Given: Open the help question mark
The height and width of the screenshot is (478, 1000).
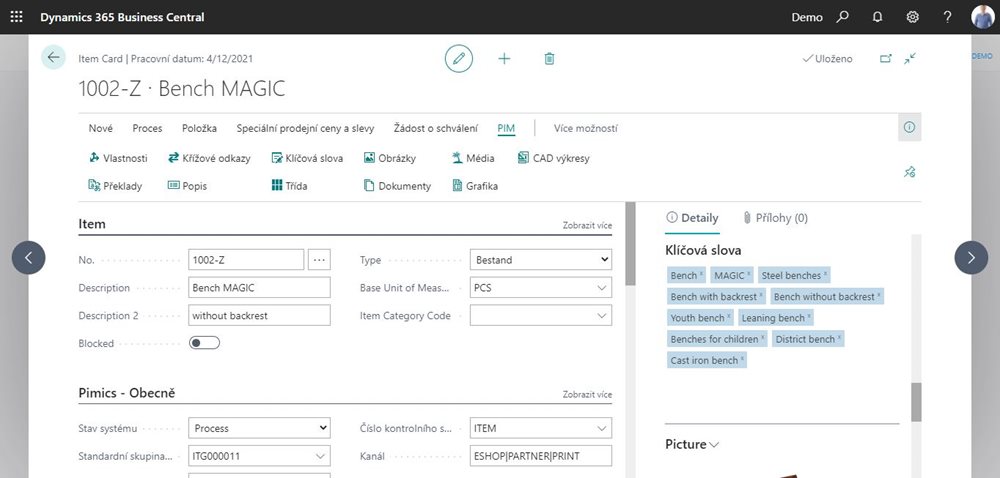Looking at the screenshot, I should click(x=947, y=17).
